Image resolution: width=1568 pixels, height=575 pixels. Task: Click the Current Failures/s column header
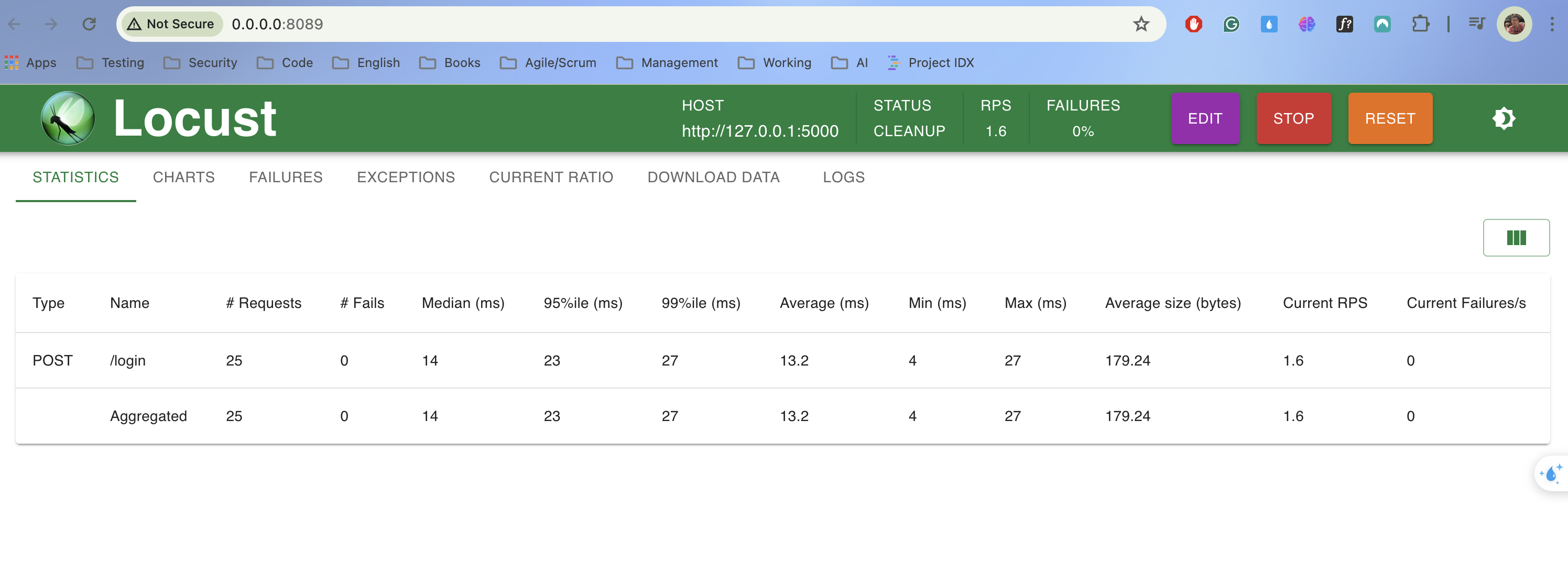coord(1466,303)
